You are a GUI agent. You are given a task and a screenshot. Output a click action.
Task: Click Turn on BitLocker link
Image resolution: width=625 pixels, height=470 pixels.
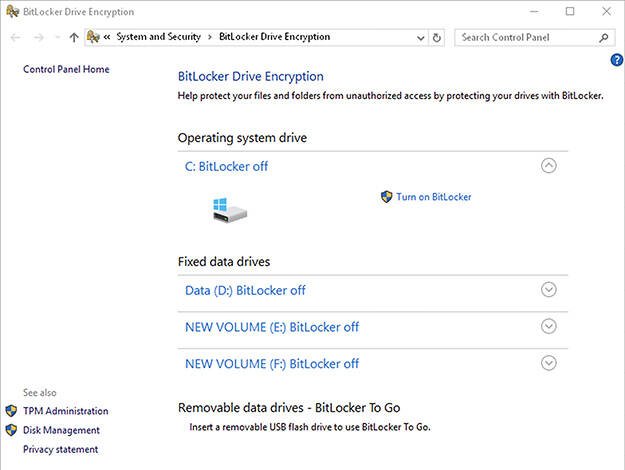tap(434, 197)
